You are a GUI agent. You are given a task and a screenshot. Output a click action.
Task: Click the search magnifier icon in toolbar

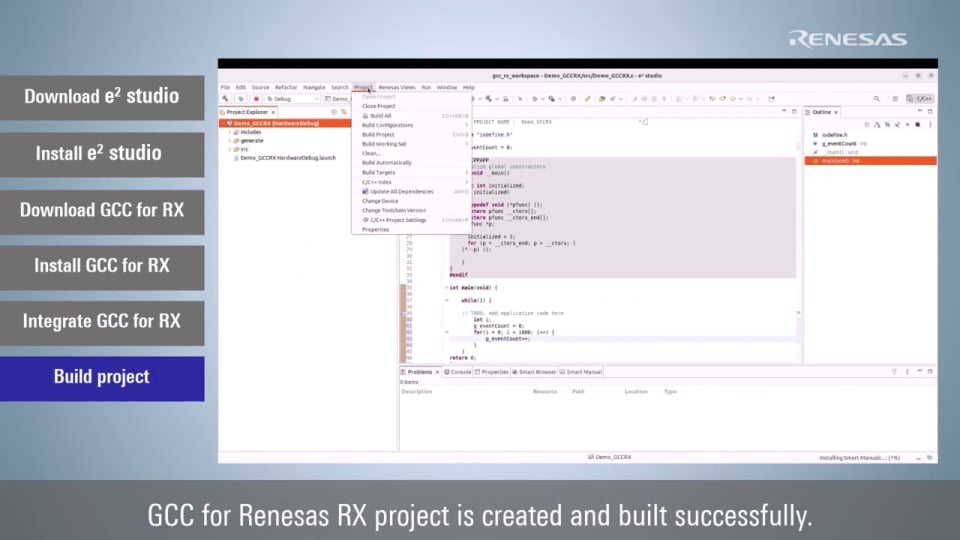pos(877,99)
